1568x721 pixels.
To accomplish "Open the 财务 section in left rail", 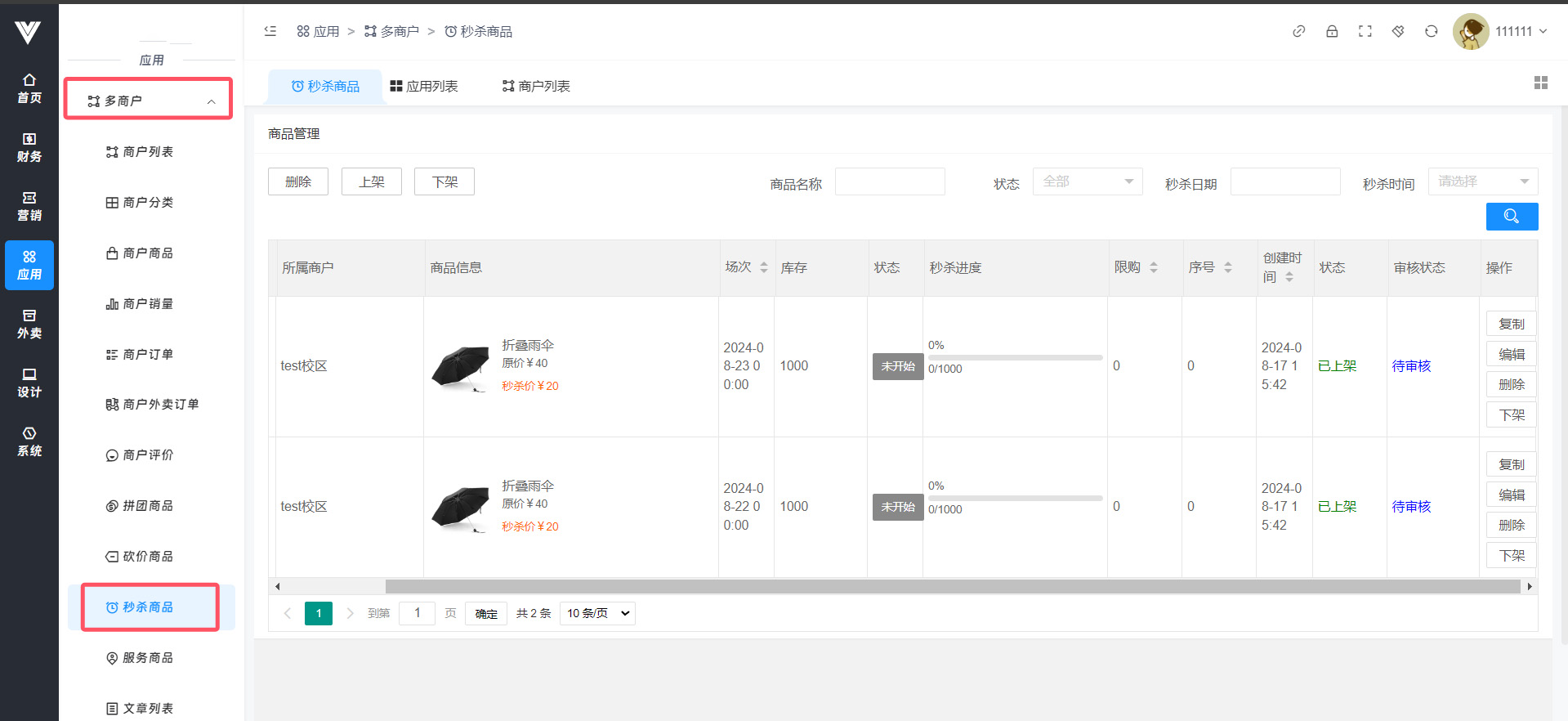I will pyautogui.click(x=29, y=147).
